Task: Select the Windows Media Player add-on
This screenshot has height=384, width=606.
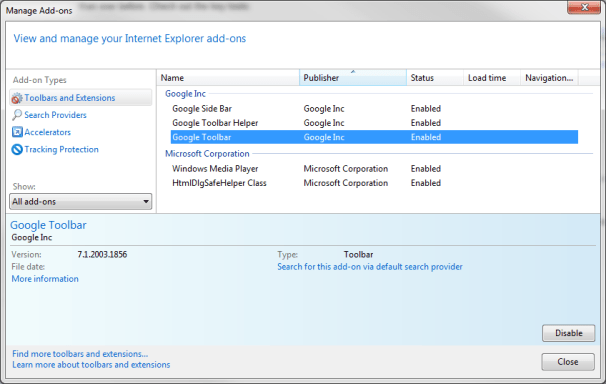Action: pyautogui.click(x=374, y=169)
